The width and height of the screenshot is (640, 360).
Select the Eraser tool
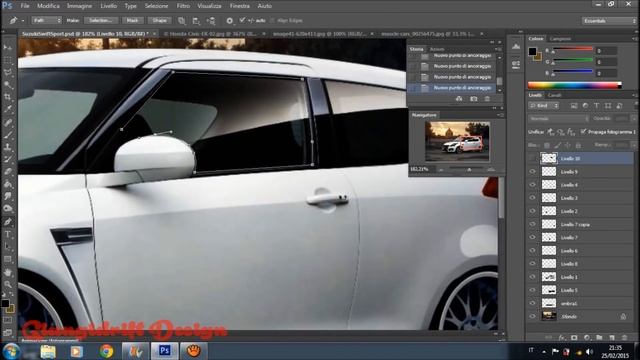click(x=8, y=172)
